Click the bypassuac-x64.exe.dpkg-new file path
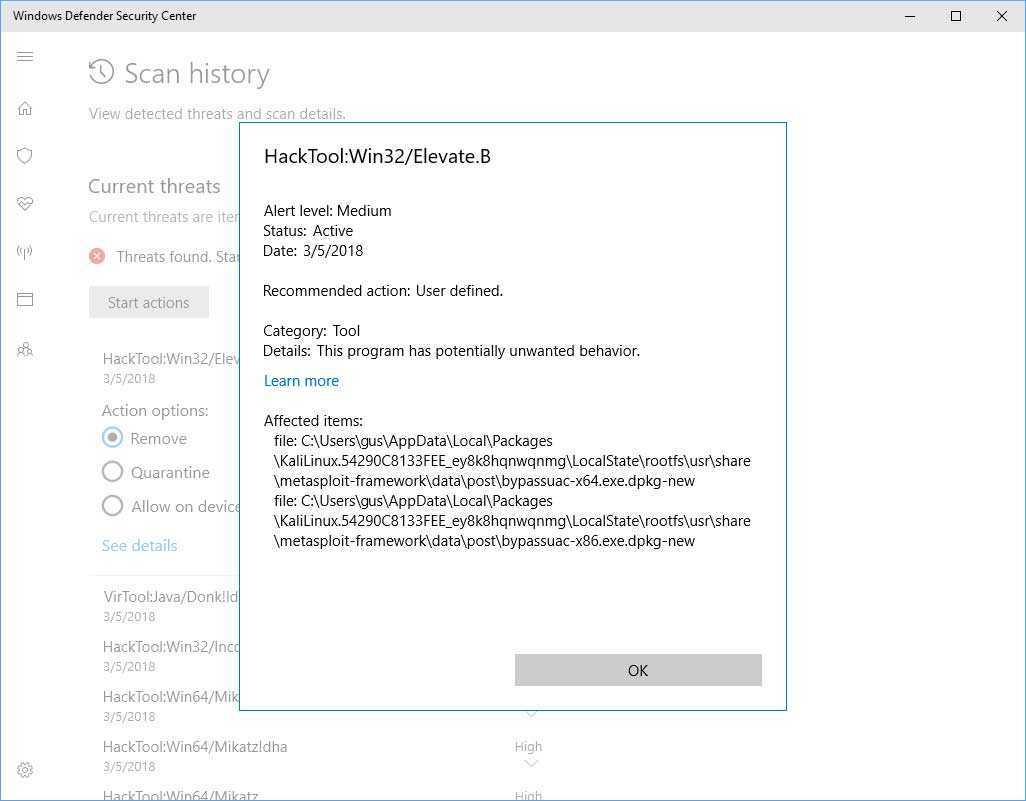The width and height of the screenshot is (1026, 801). (512, 461)
